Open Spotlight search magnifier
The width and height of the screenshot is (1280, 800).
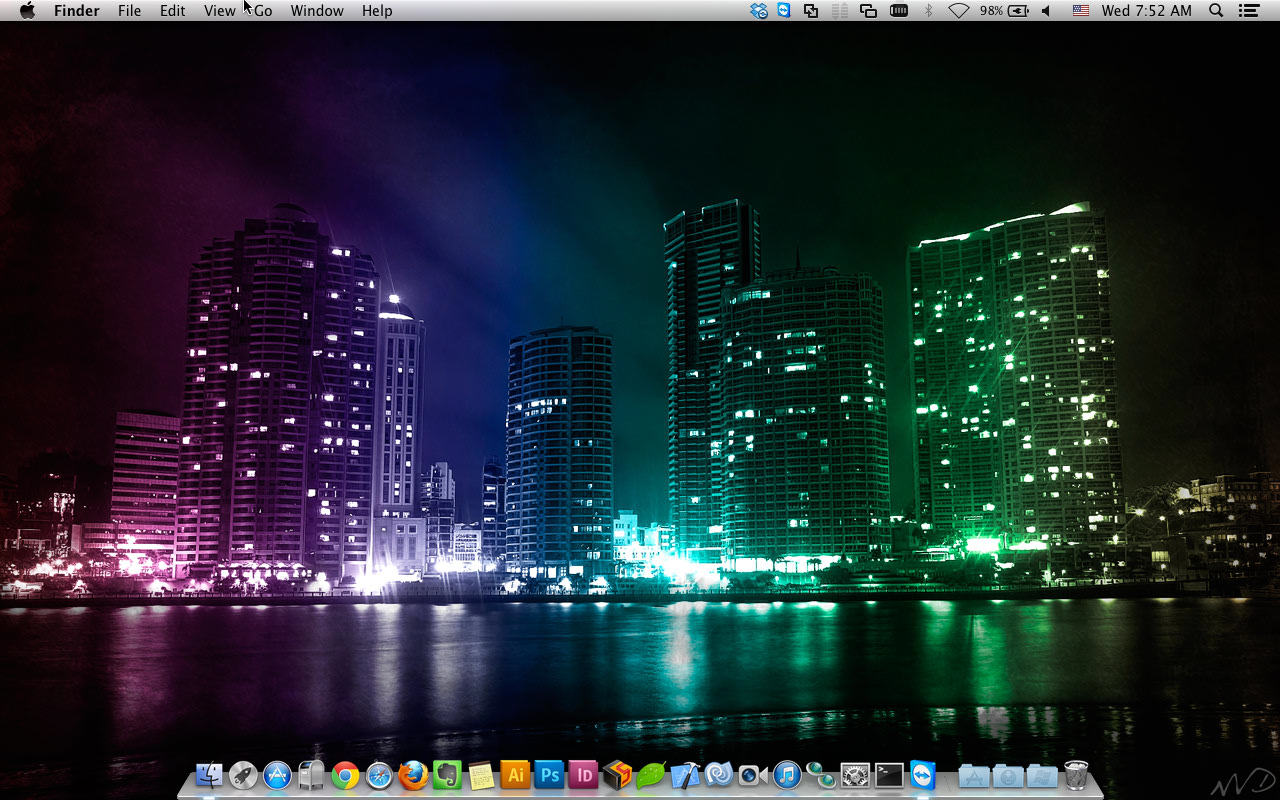(1216, 10)
